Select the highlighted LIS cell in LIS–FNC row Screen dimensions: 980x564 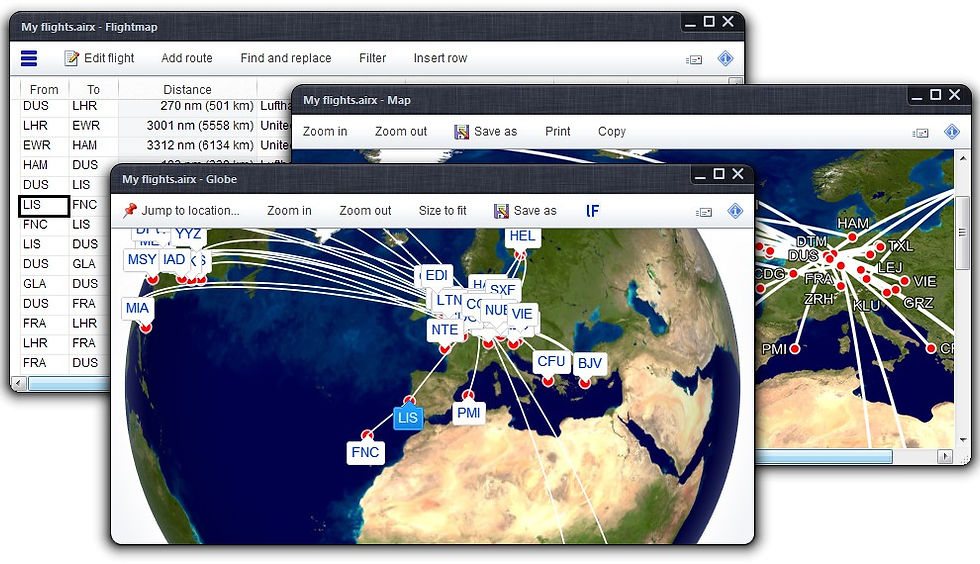coord(44,205)
